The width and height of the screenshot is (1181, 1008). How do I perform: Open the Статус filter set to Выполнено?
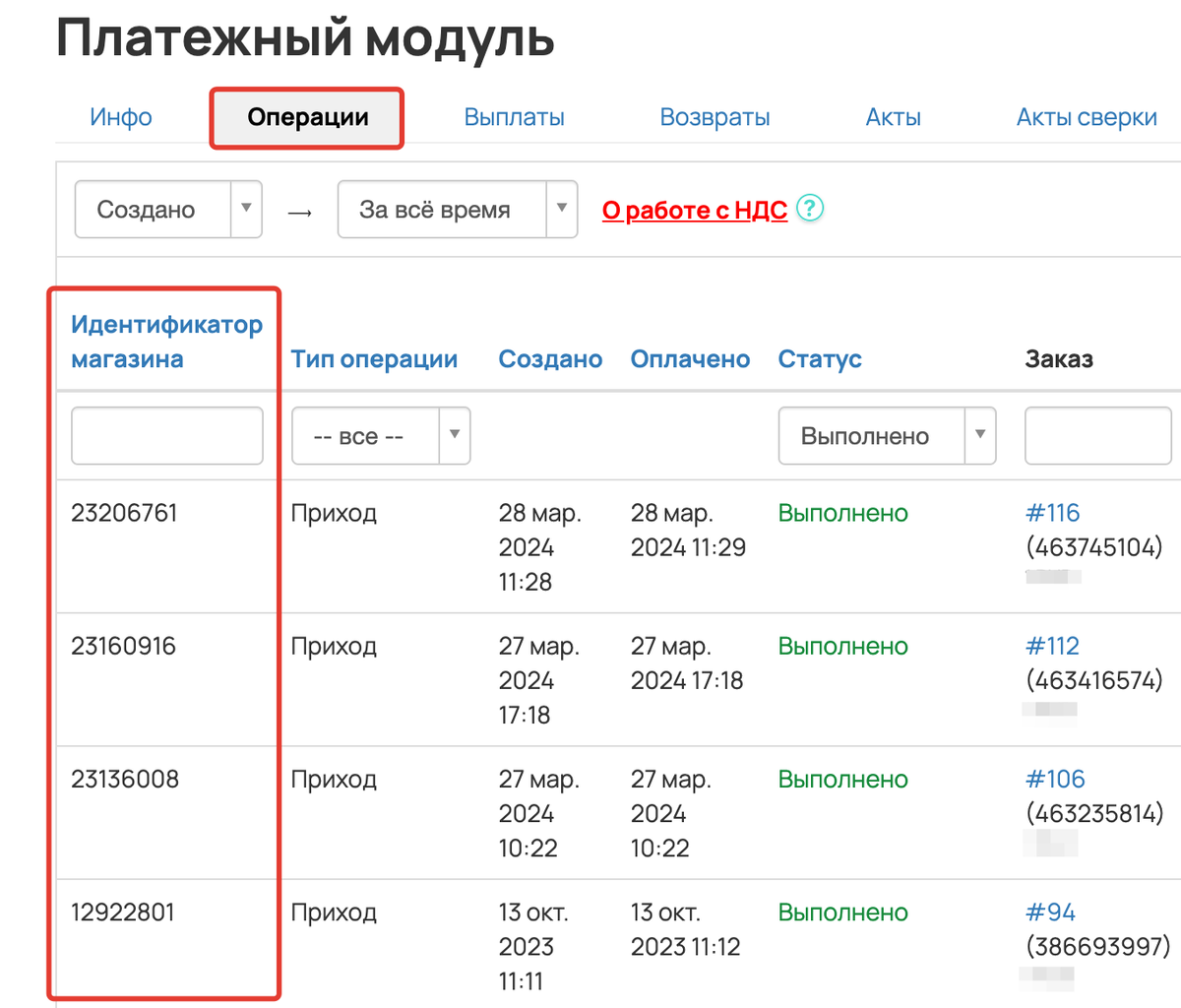tap(888, 436)
